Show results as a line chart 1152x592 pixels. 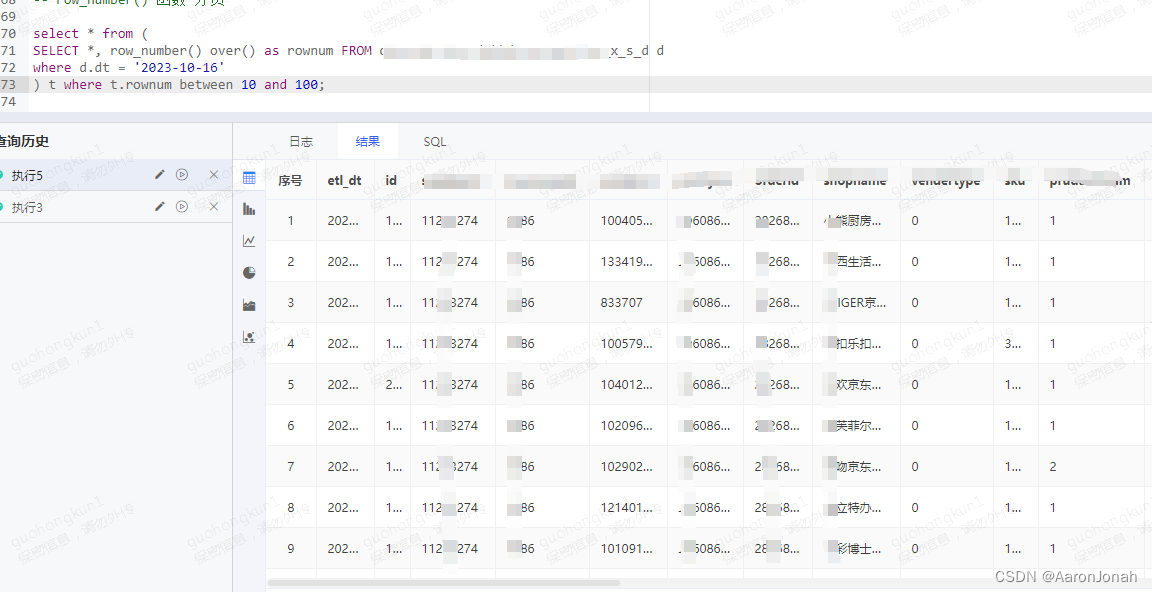pyautogui.click(x=249, y=240)
